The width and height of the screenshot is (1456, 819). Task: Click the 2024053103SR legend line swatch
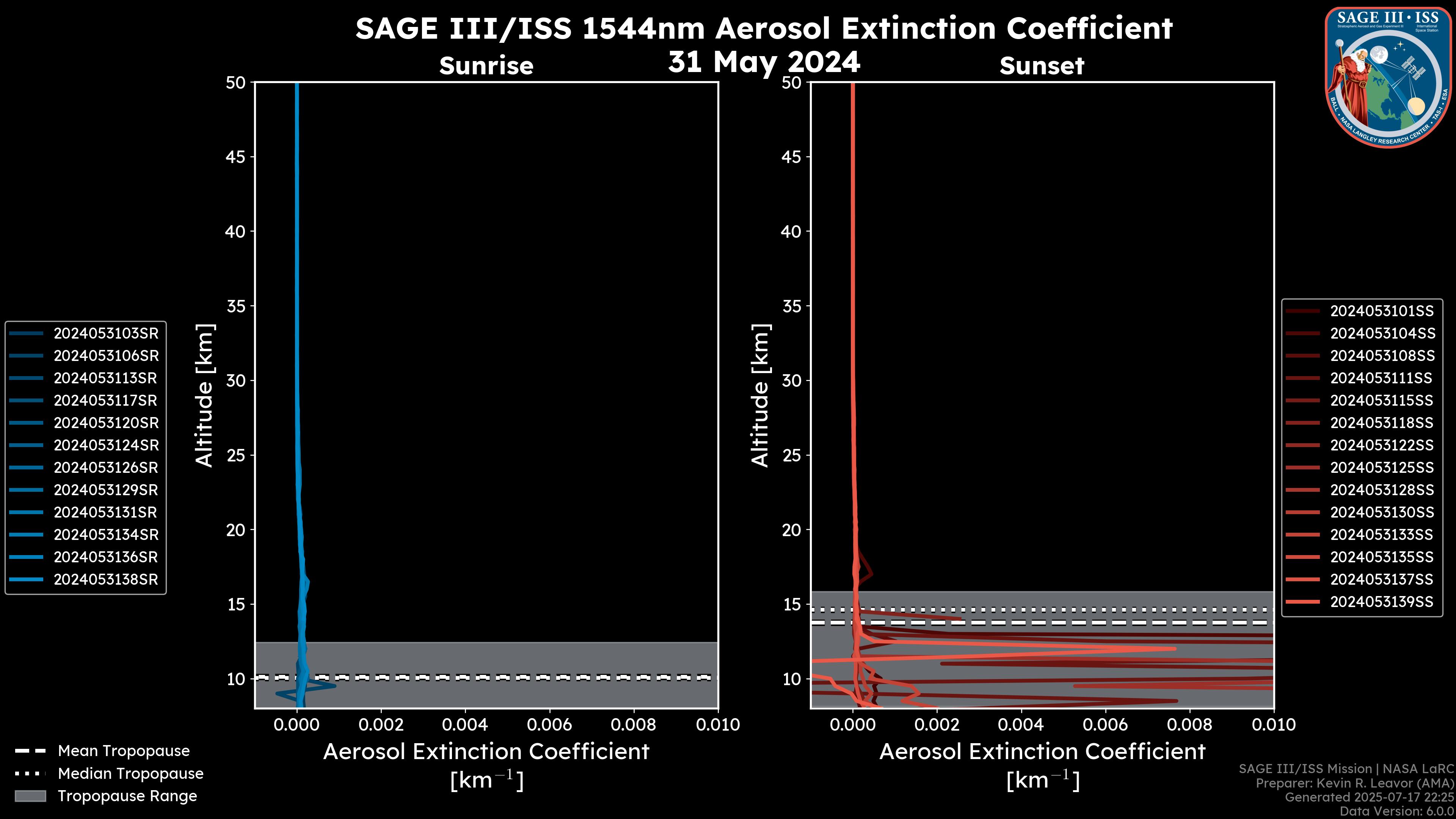pyautogui.click(x=26, y=334)
